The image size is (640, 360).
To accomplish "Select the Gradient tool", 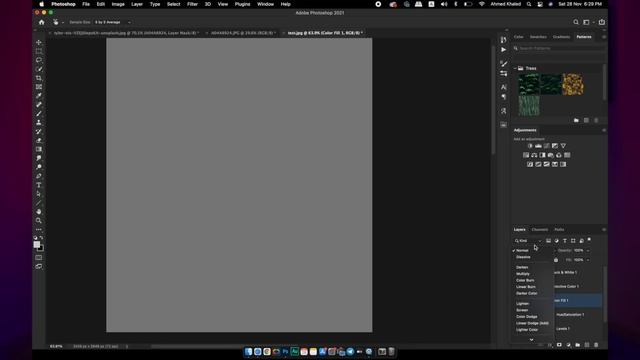I will click(39, 149).
